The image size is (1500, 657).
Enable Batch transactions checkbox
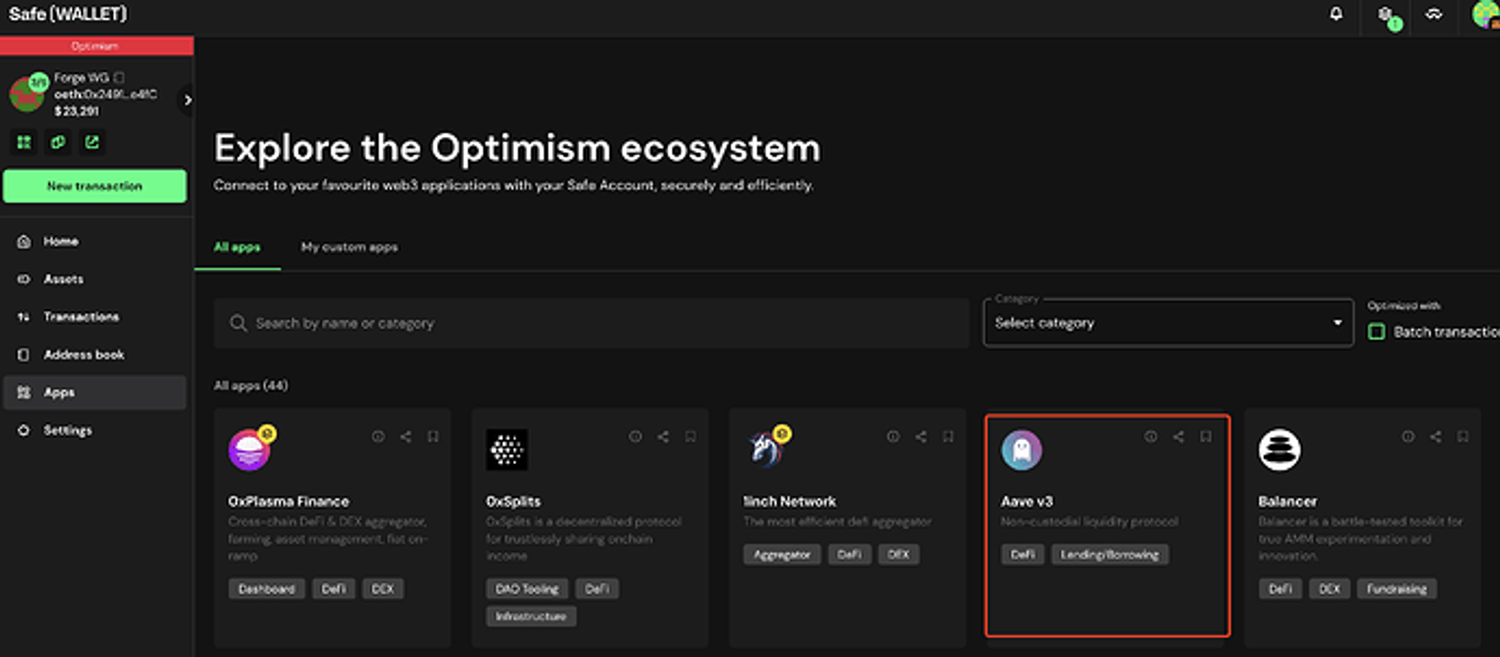[x=1377, y=332]
